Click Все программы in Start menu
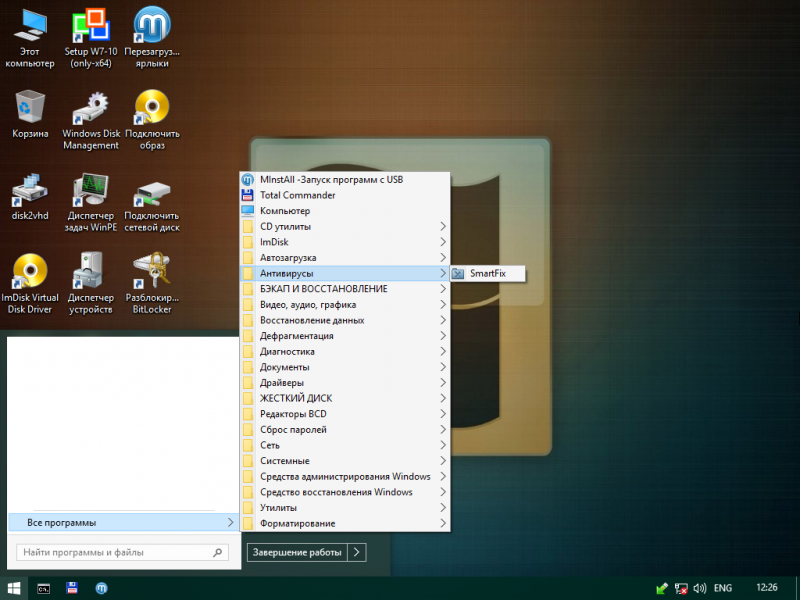Screen dimensions: 800x600 tap(123, 522)
